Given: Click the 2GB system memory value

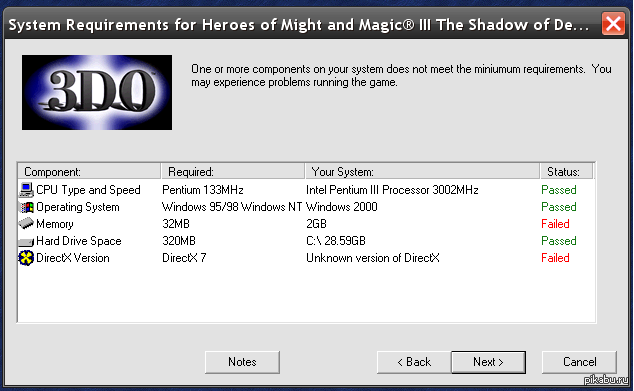Looking at the screenshot, I should click(316, 224).
